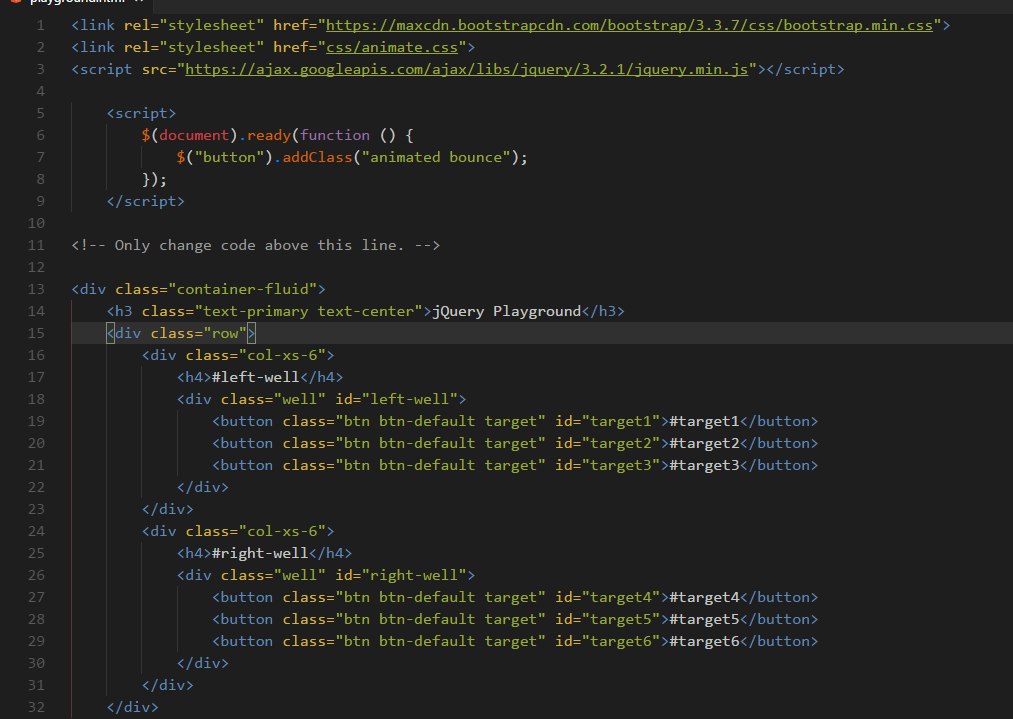
Task: Click the closing '});' on line 8
Action: (x=154, y=179)
